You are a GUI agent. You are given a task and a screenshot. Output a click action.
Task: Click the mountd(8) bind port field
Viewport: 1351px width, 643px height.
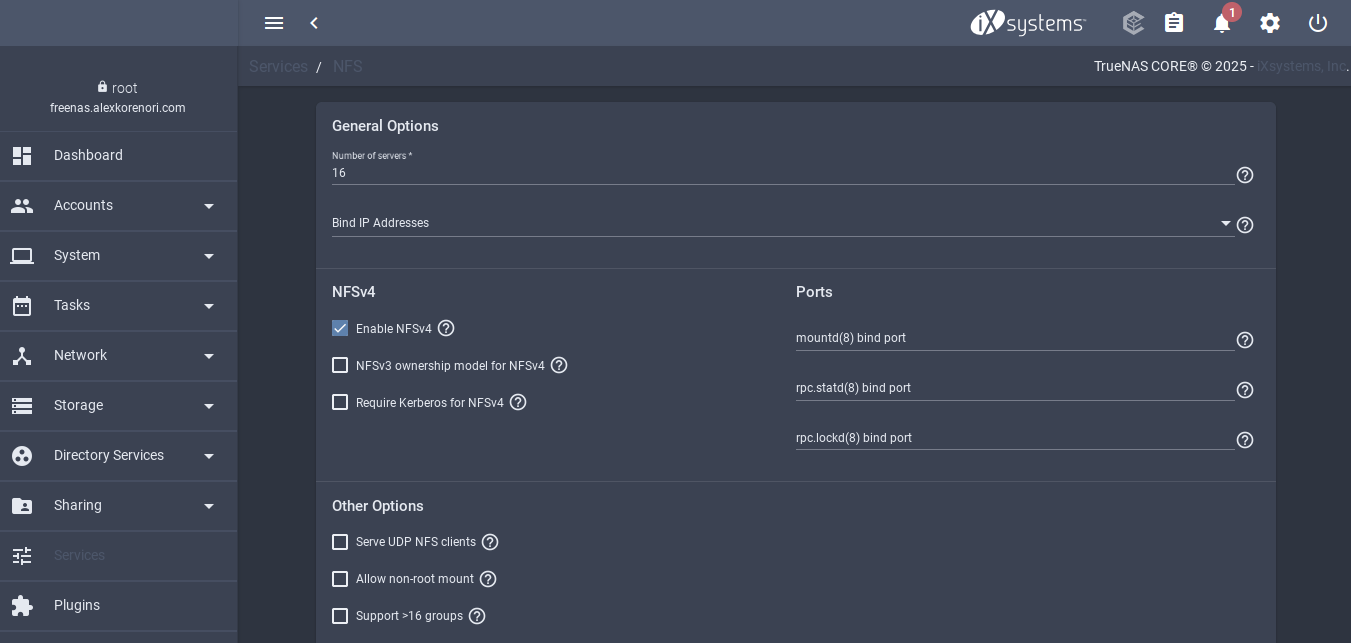click(x=1014, y=338)
